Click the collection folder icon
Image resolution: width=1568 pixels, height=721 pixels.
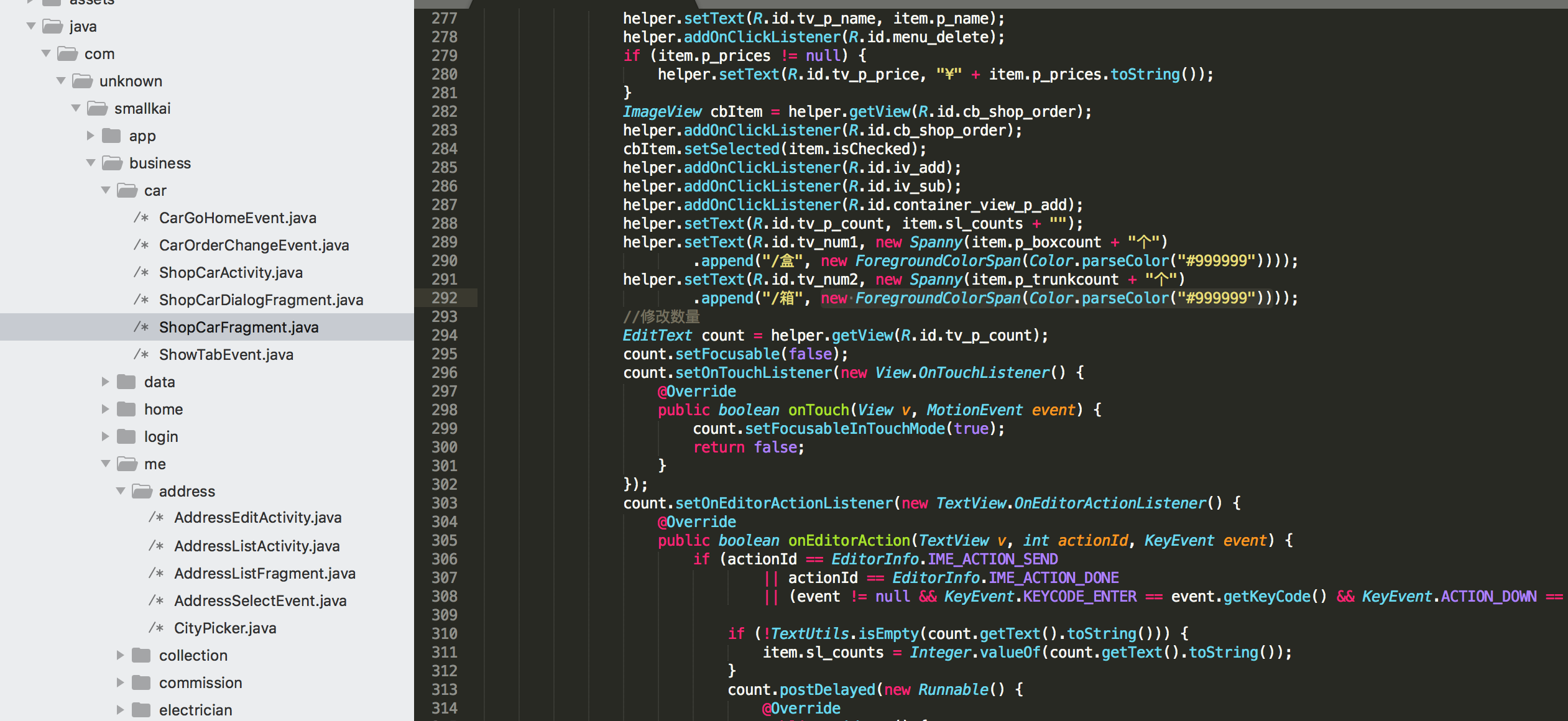point(142,655)
